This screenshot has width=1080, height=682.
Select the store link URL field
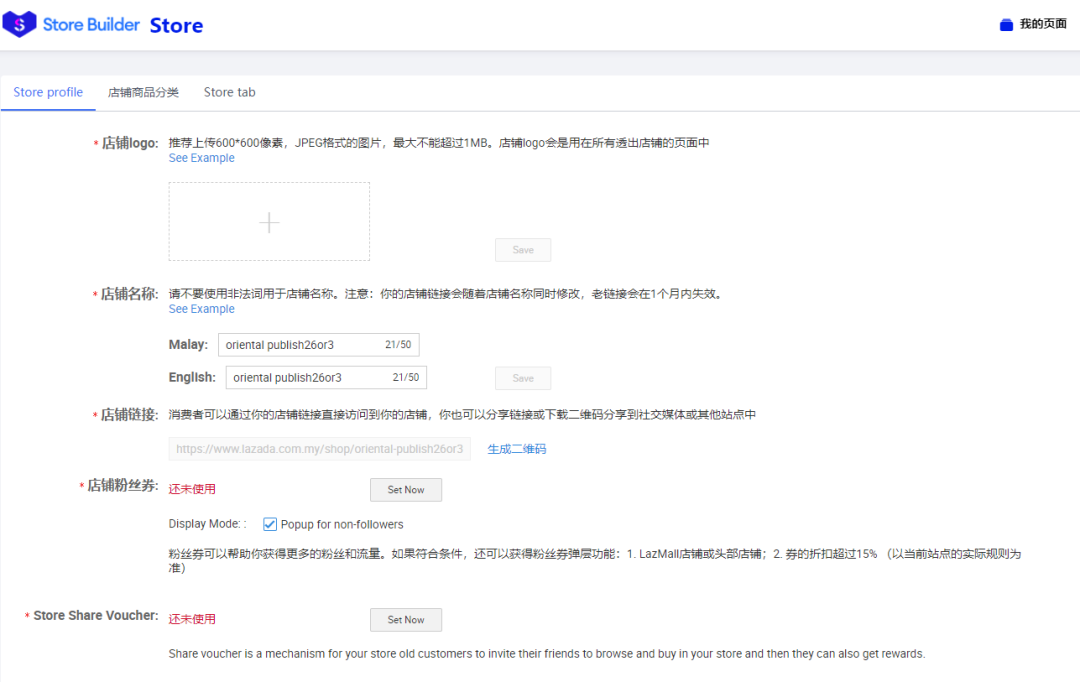point(318,448)
